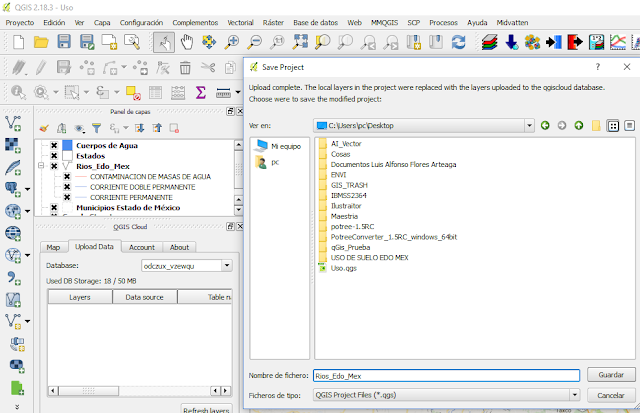
Task: Open the Database dropdown odczux_vzewqu
Action: tap(227, 266)
